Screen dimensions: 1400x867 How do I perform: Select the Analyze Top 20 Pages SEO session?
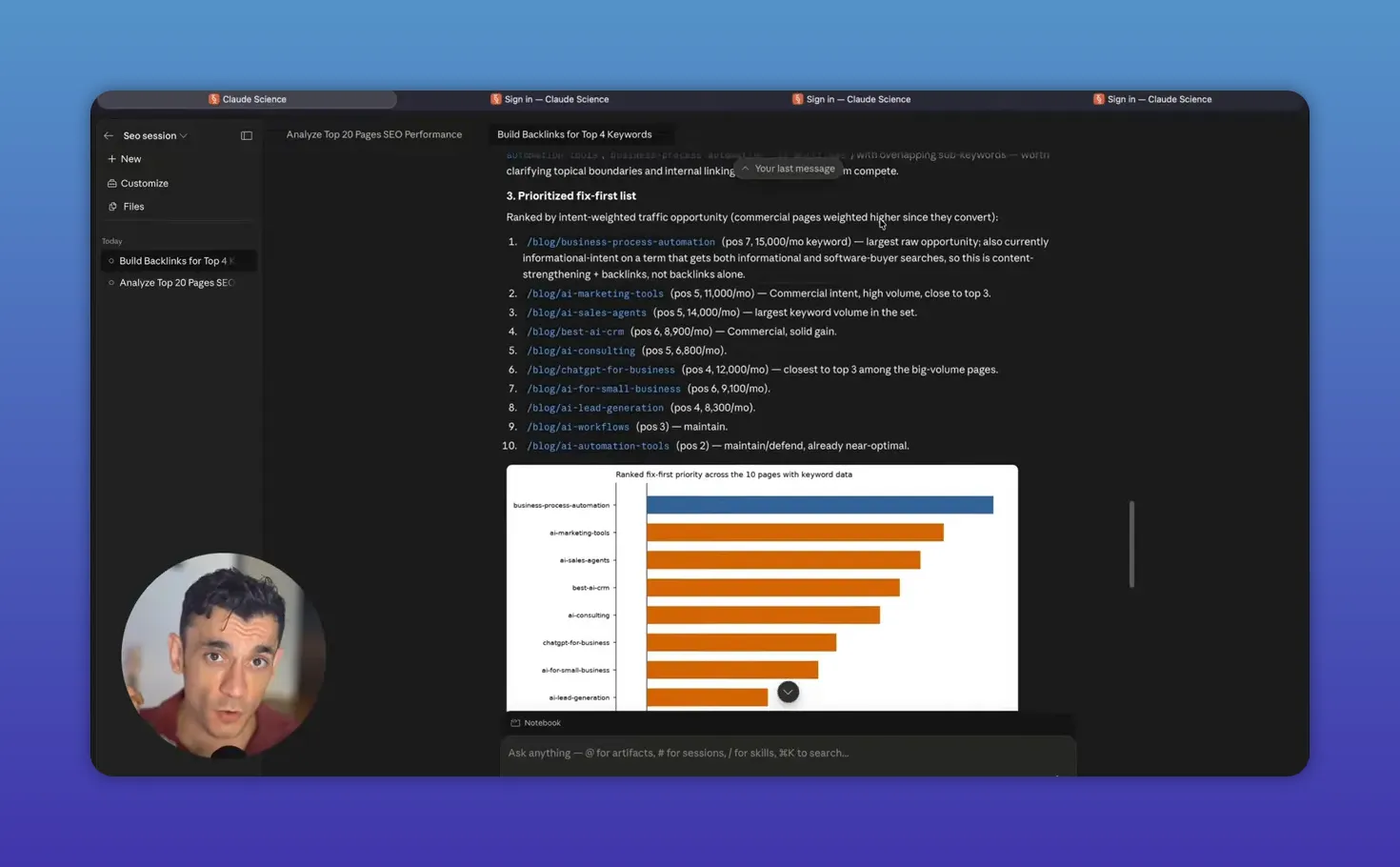tap(179, 282)
